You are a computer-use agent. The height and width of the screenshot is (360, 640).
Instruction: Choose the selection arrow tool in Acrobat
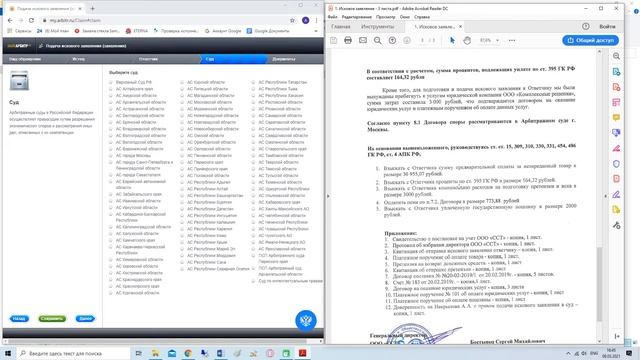tap(452, 40)
